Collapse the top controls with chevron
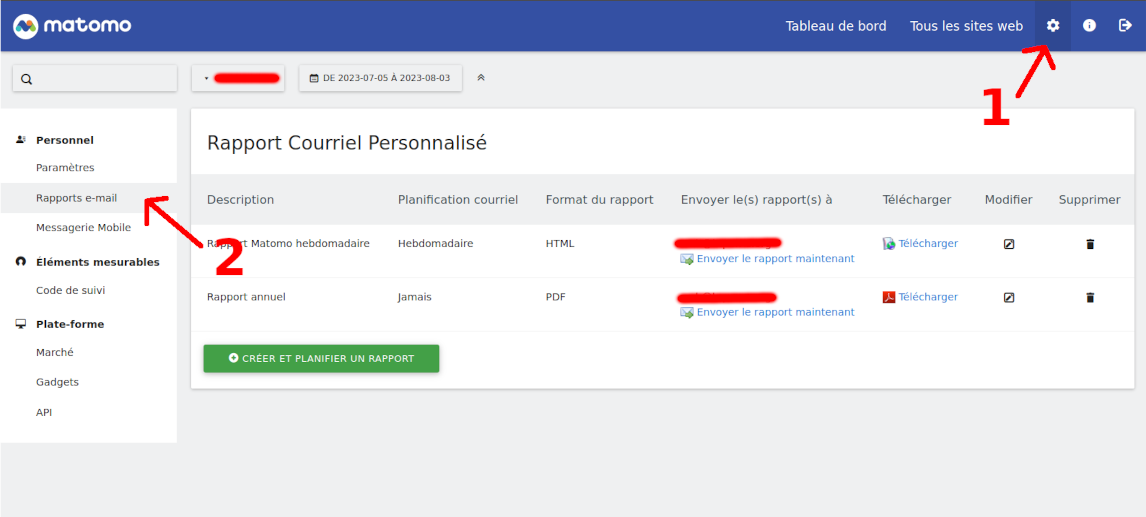 pos(481,78)
